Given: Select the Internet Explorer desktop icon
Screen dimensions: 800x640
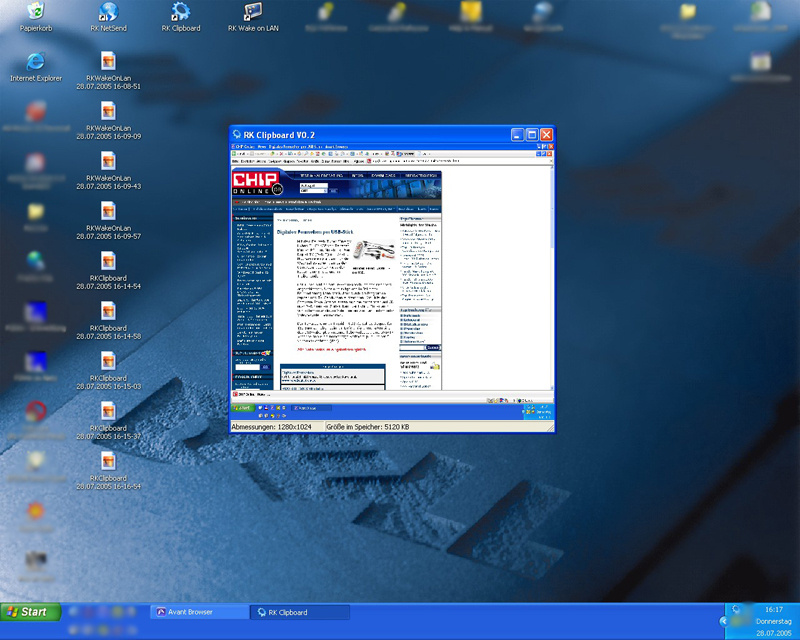Looking at the screenshot, I should [36, 61].
